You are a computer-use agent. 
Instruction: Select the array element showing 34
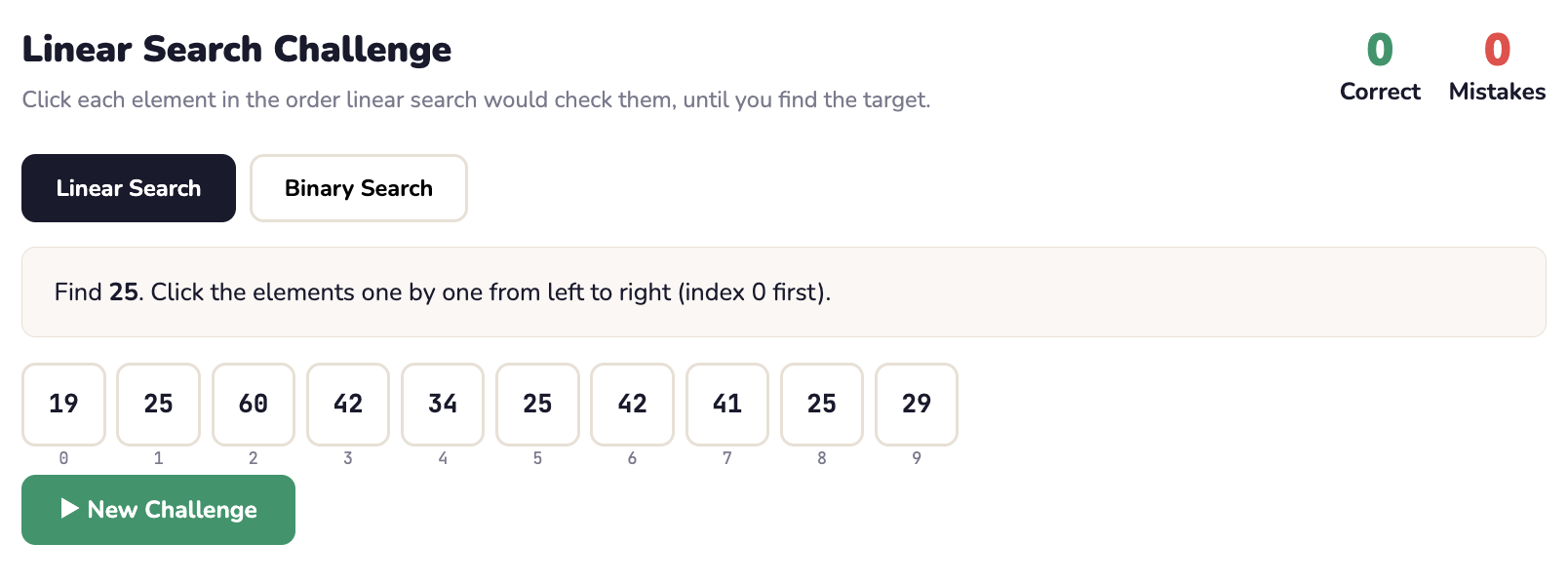coord(443,404)
